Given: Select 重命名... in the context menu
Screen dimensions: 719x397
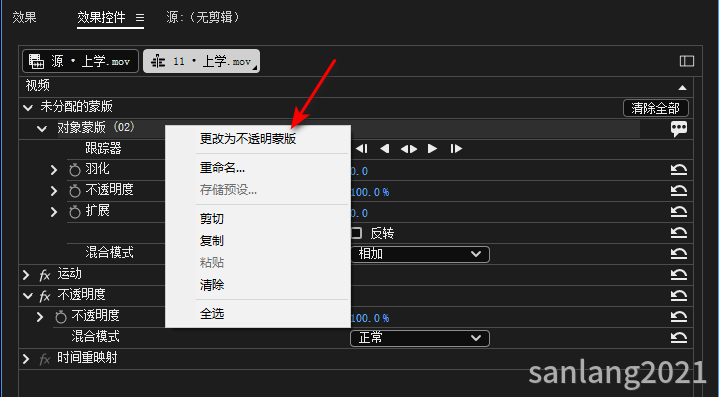Looking at the screenshot, I should (222, 168).
